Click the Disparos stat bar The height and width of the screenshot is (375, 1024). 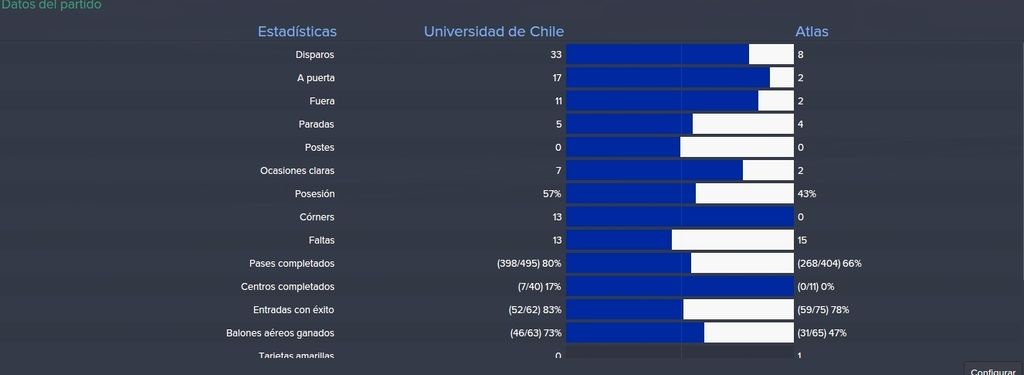[680, 55]
